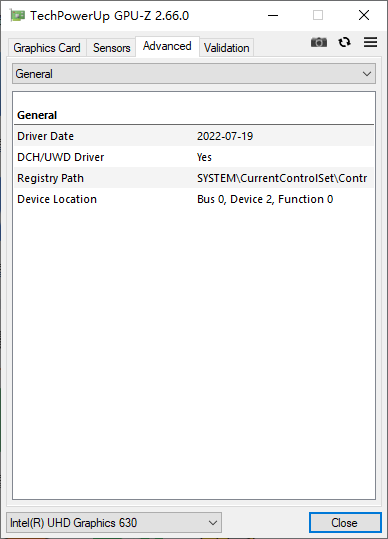Click the Yes value for DCH/UWD Driver

point(204,157)
